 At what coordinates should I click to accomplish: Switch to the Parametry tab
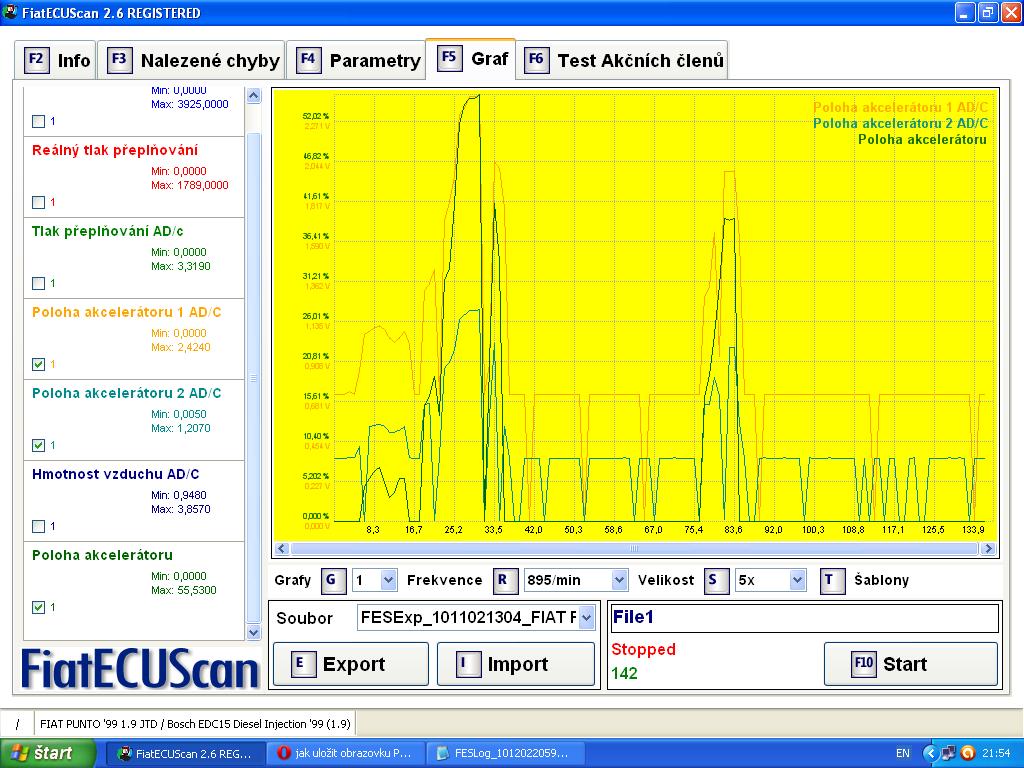(359, 60)
